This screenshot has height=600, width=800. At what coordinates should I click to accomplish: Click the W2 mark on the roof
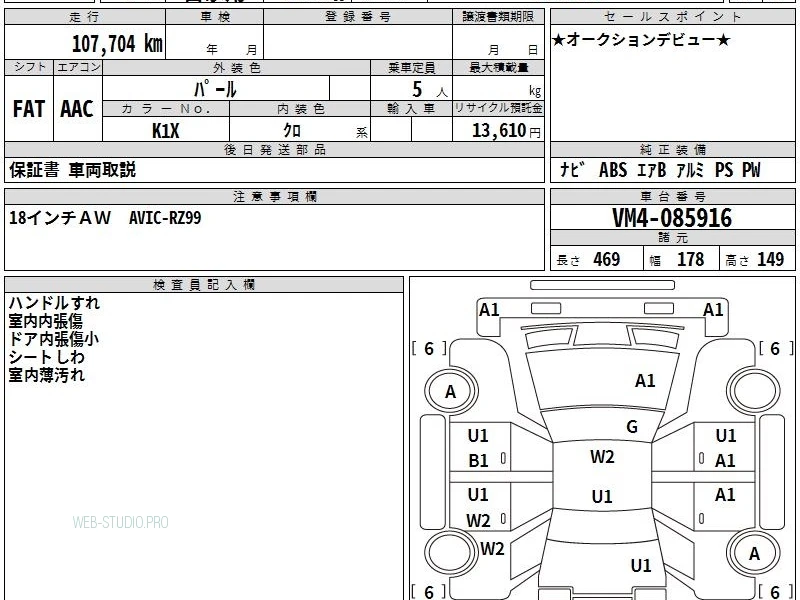tap(602, 456)
